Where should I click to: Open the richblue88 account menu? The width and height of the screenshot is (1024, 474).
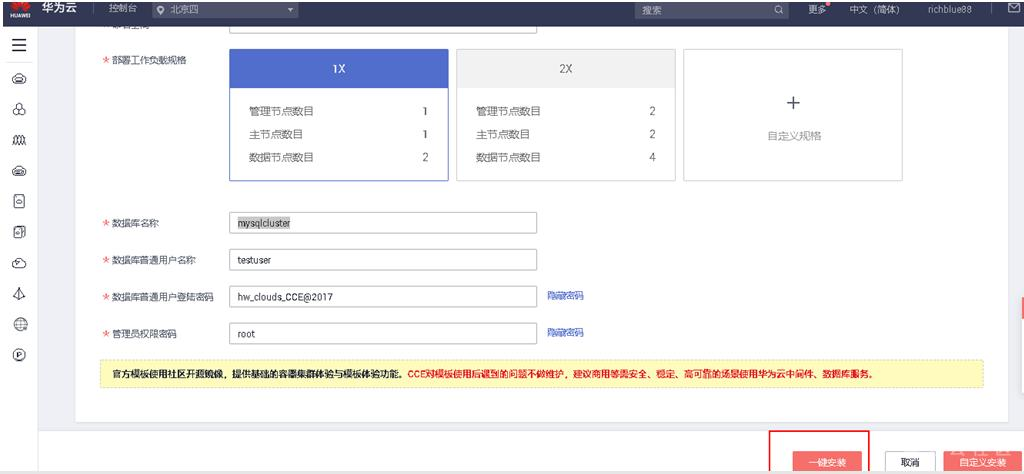[x=950, y=10]
